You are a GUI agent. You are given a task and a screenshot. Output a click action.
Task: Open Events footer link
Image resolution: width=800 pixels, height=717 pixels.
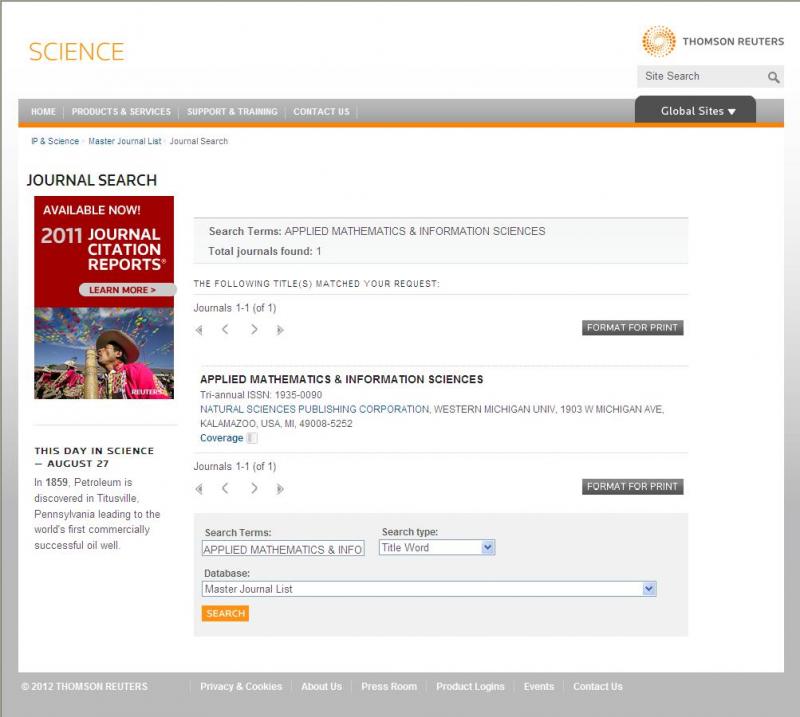(x=539, y=686)
